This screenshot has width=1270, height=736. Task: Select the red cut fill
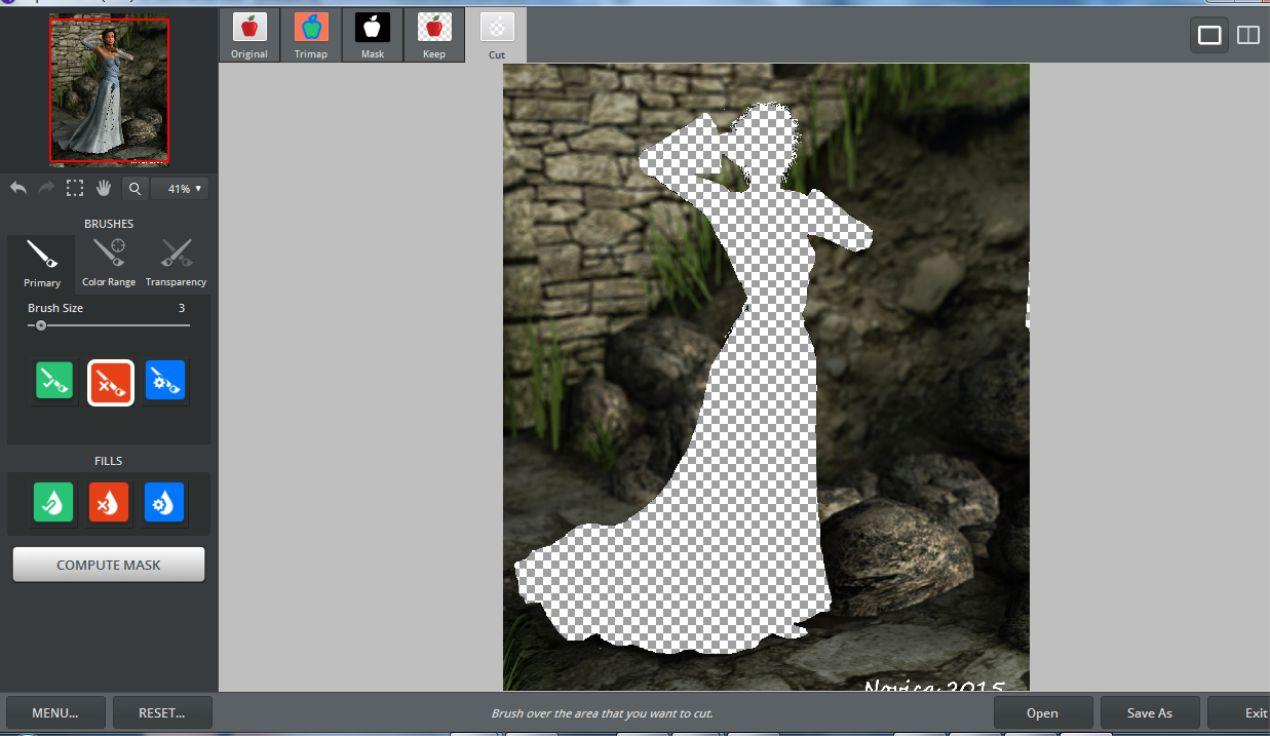(109, 502)
